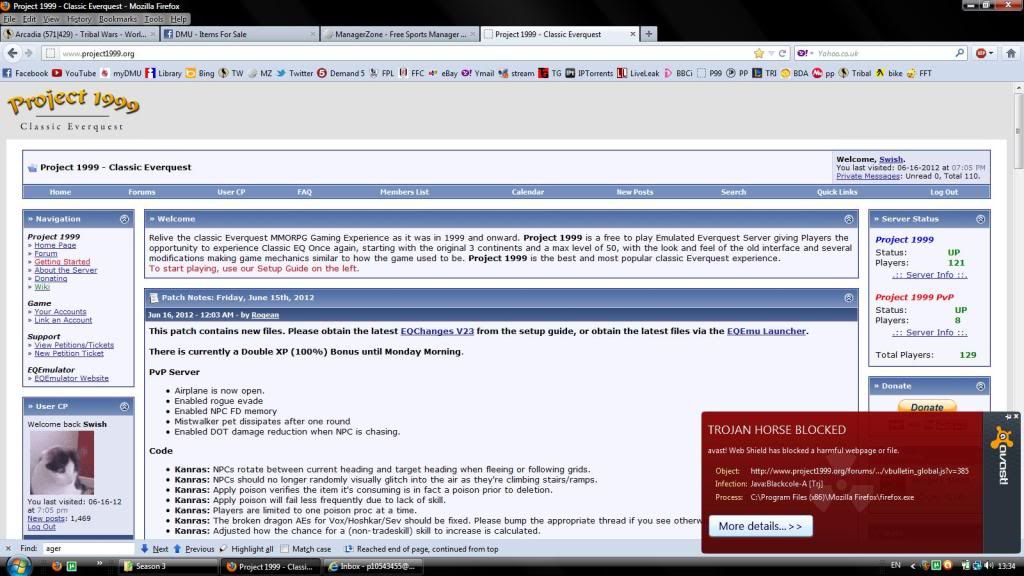Open the Getting Started link
This screenshot has height=576, width=1024.
pos(62,262)
